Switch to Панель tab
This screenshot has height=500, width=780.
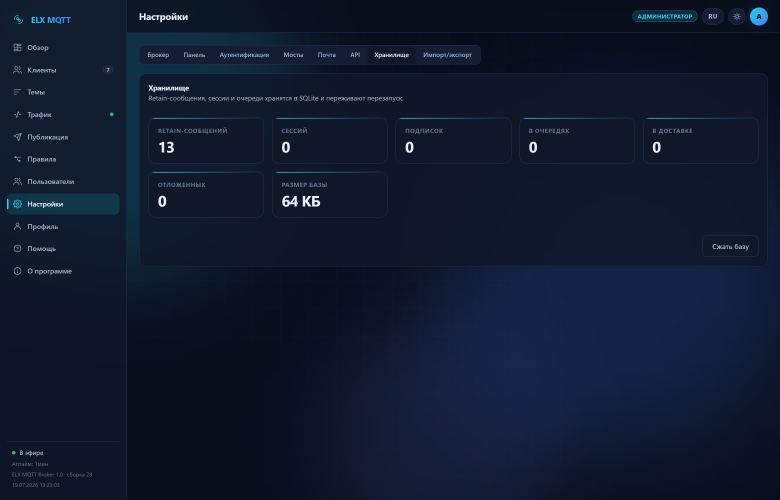pos(194,55)
